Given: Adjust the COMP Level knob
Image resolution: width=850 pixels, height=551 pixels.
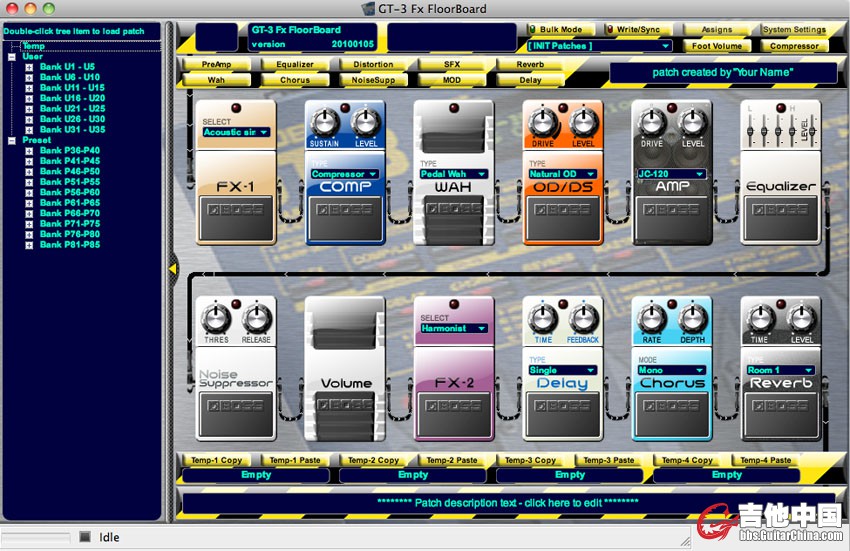Looking at the screenshot, I should 366,123.
